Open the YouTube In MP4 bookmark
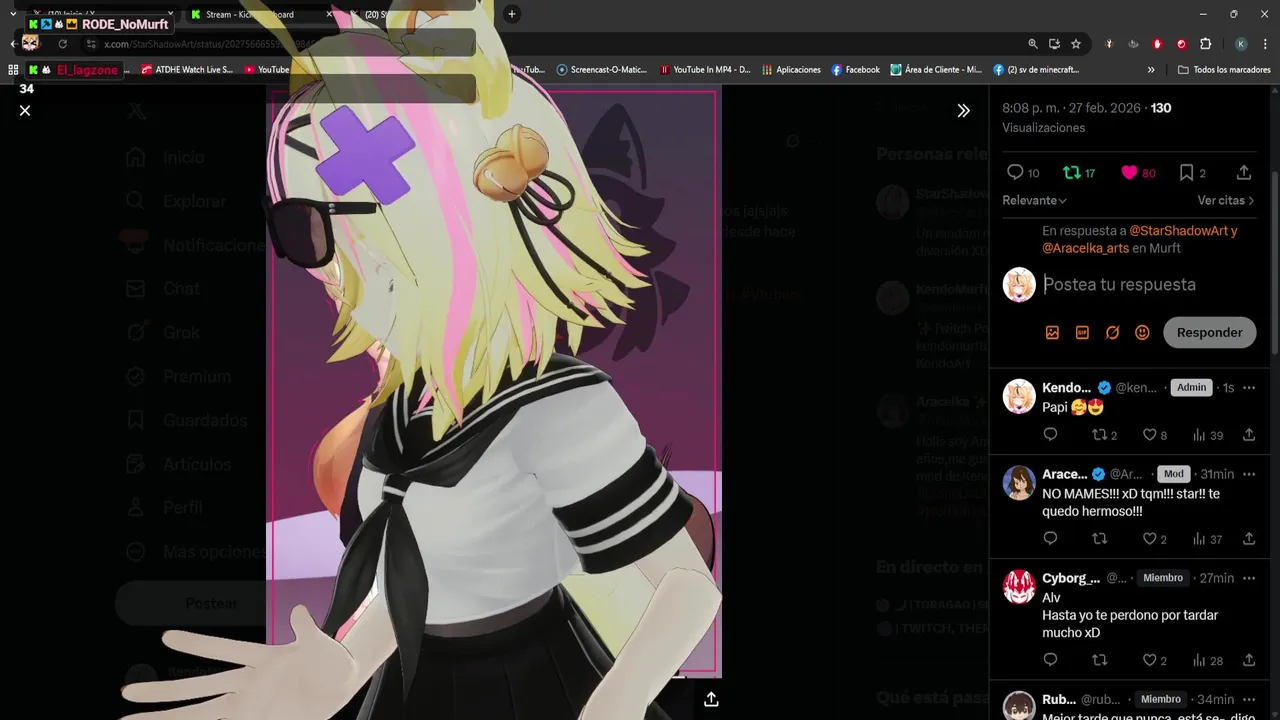Viewport: 1280px width, 720px height. pyautogui.click(x=705, y=70)
